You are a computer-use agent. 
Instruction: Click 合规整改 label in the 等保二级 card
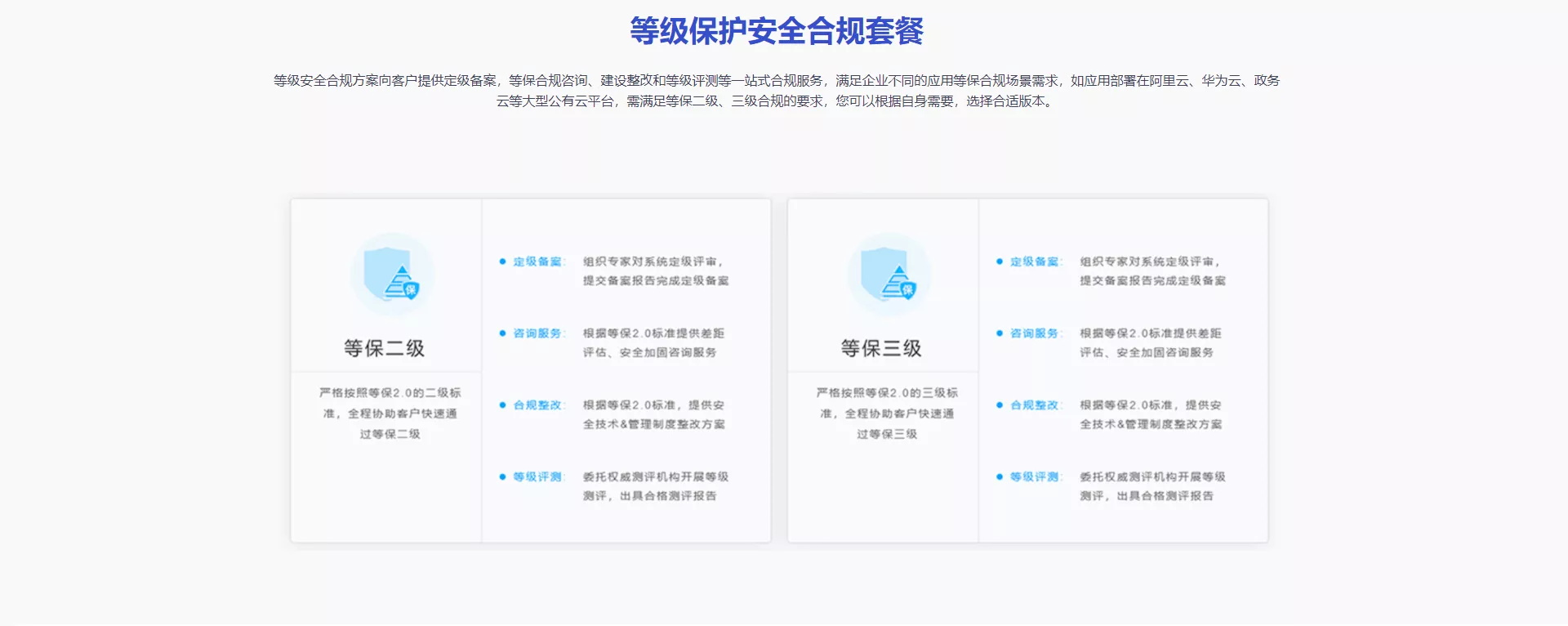tap(538, 405)
